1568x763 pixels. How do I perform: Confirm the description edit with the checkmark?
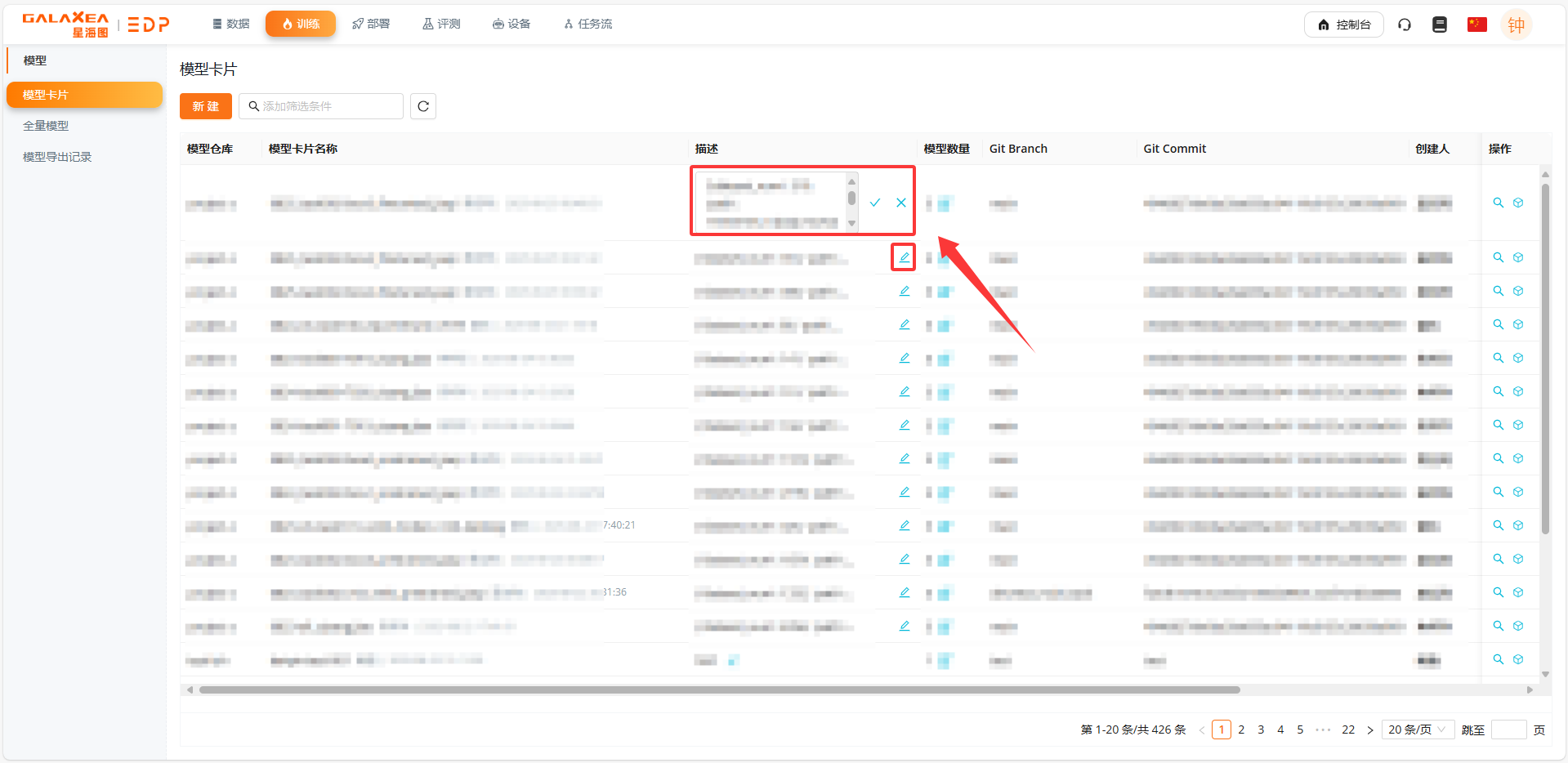click(875, 203)
